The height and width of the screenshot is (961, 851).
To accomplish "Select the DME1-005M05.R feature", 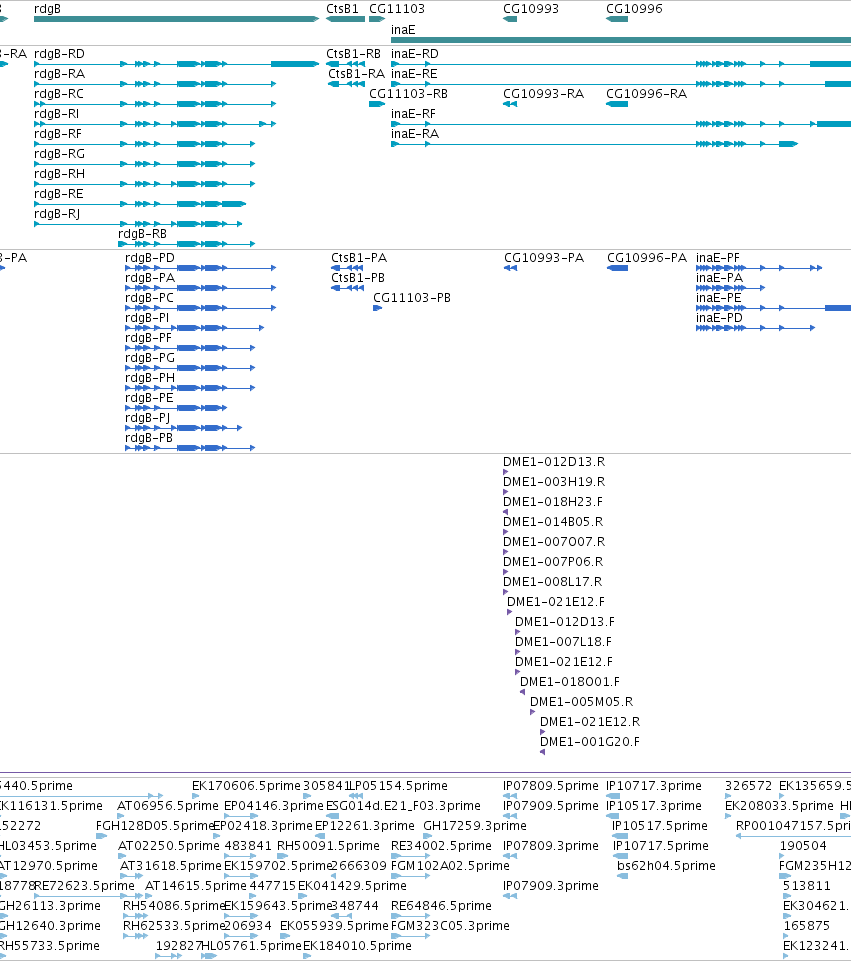I will (581, 702).
